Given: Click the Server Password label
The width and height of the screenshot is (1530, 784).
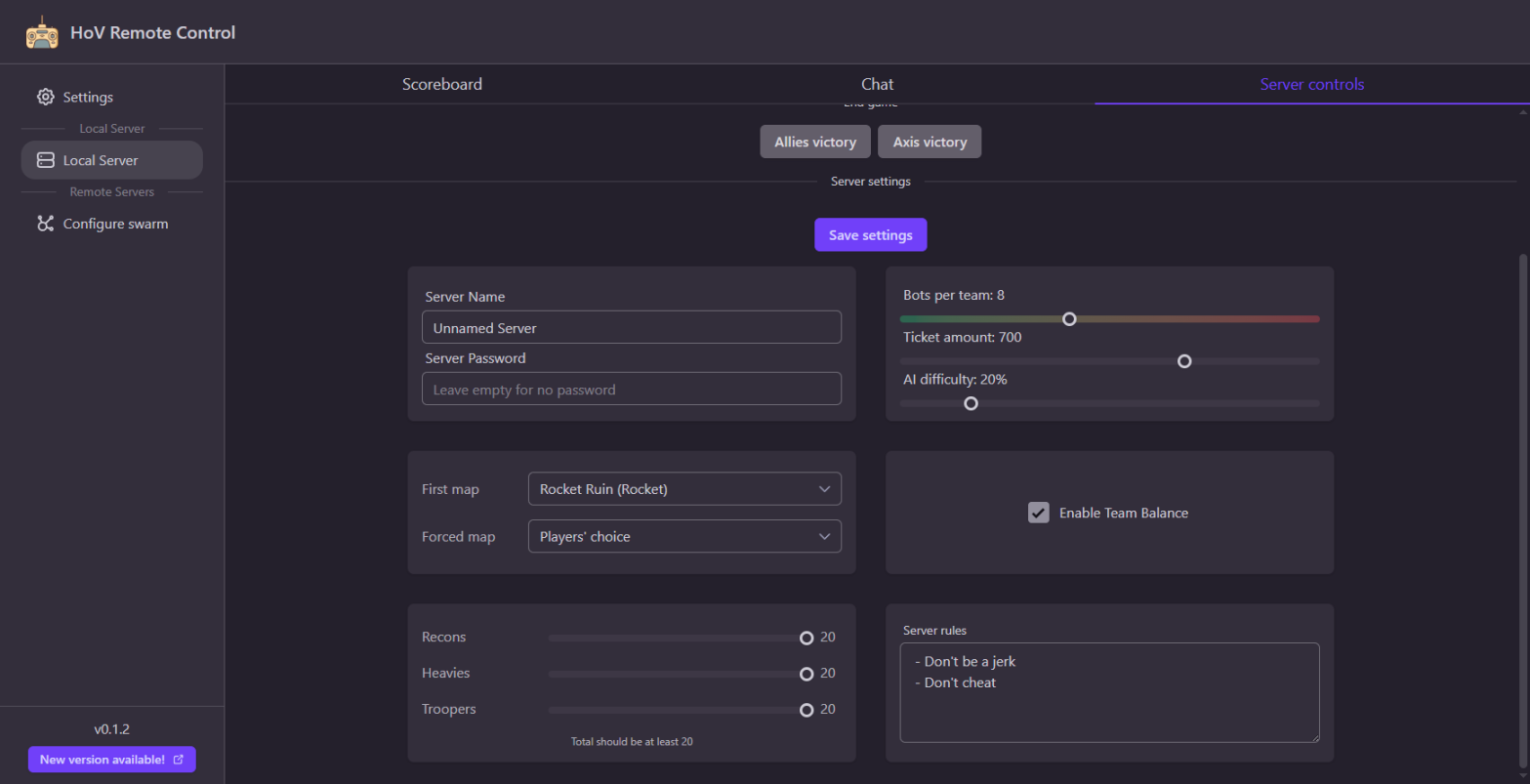Looking at the screenshot, I should [x=476, y=358].
